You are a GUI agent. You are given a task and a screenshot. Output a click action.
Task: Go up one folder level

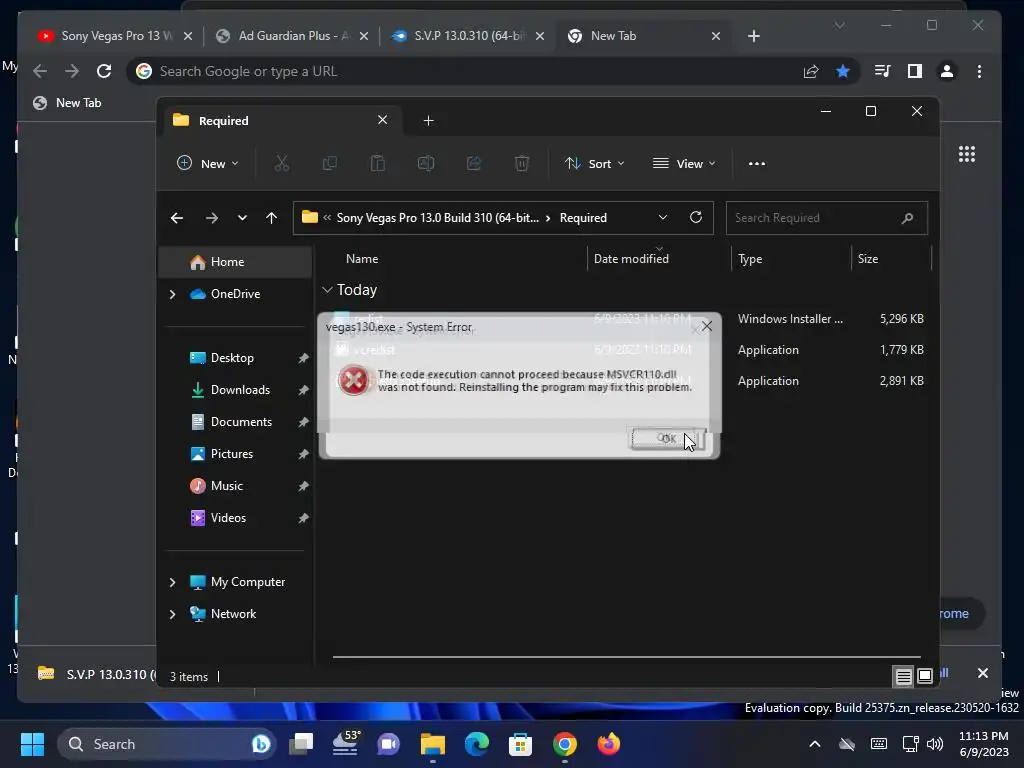point(272,218)
